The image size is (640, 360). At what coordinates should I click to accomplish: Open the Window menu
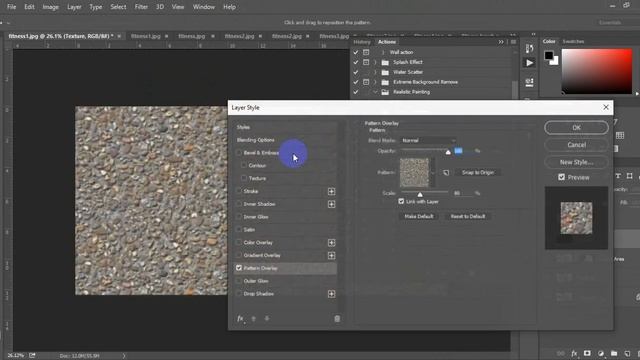[204, 7]
